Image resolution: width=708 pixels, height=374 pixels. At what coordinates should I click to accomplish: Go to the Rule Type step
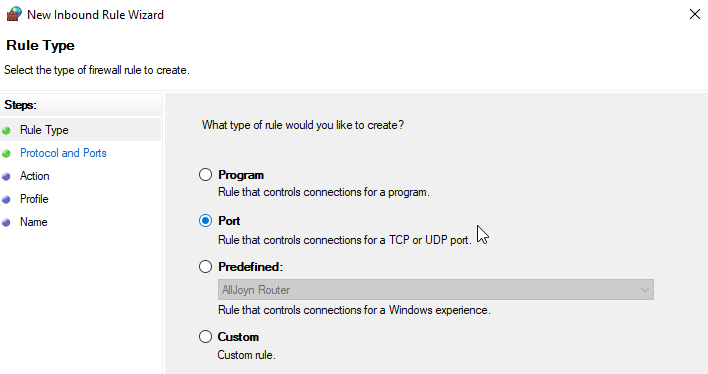click(x=44, y=130)
